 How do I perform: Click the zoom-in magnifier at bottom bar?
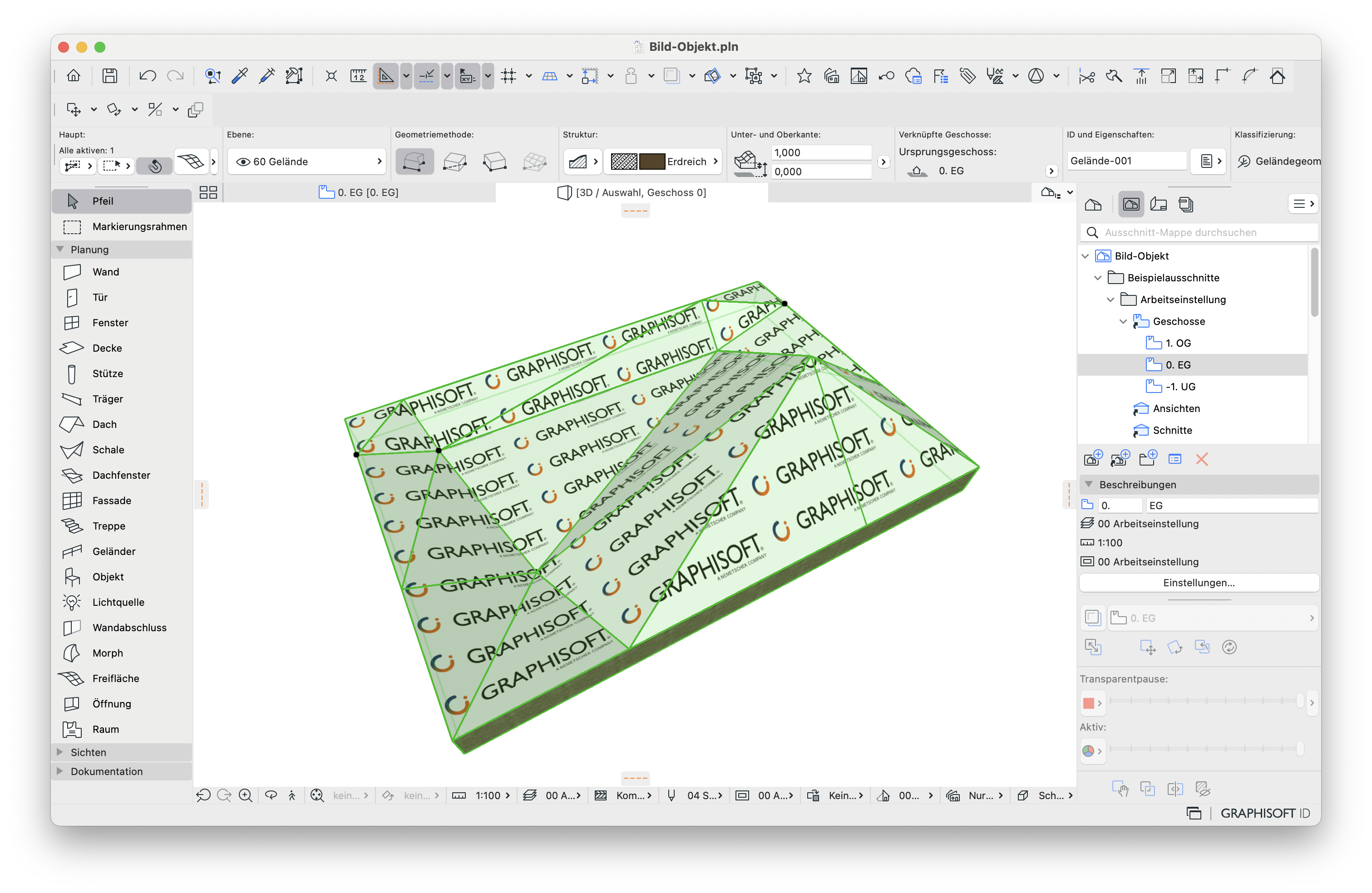246,795
